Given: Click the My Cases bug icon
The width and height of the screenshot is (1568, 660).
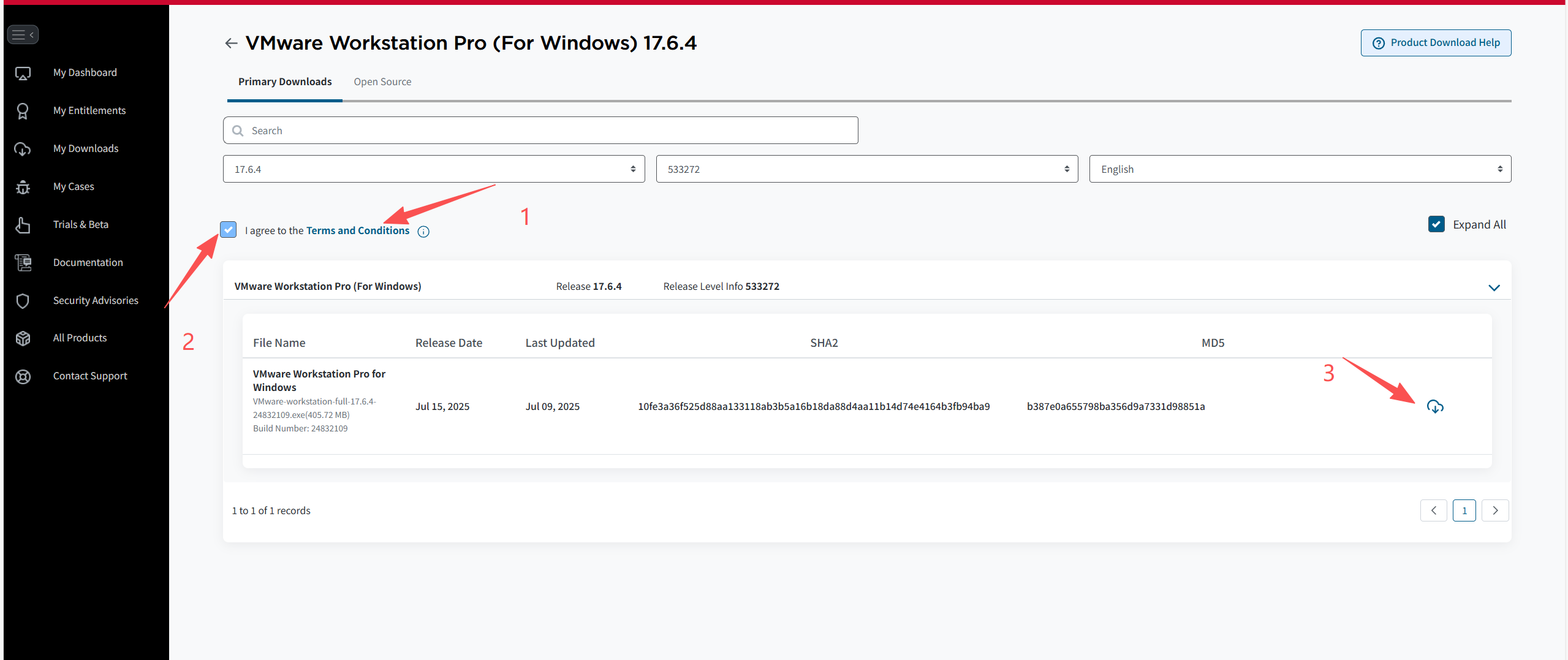Looking at the screenshot, I should [x=23, y=187].
